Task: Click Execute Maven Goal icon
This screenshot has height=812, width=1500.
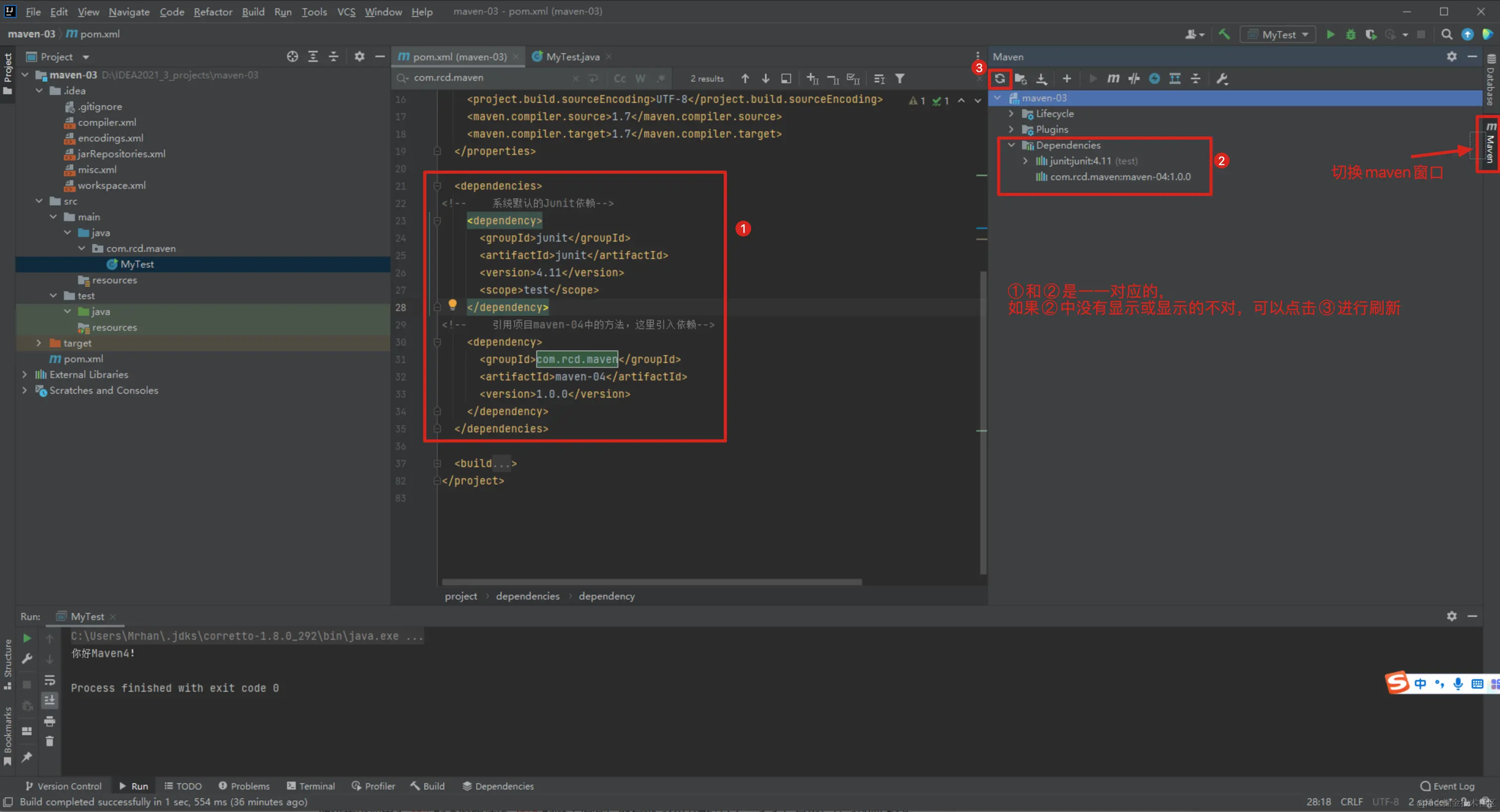Action: [1113, 79]
